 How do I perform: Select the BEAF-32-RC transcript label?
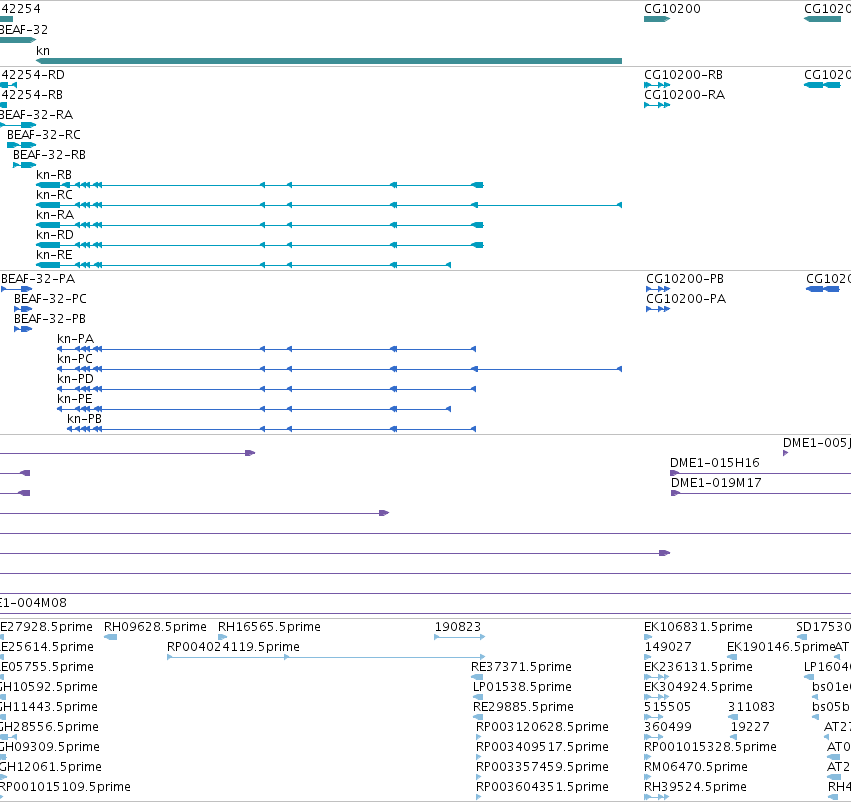click(x=44, y=135)
